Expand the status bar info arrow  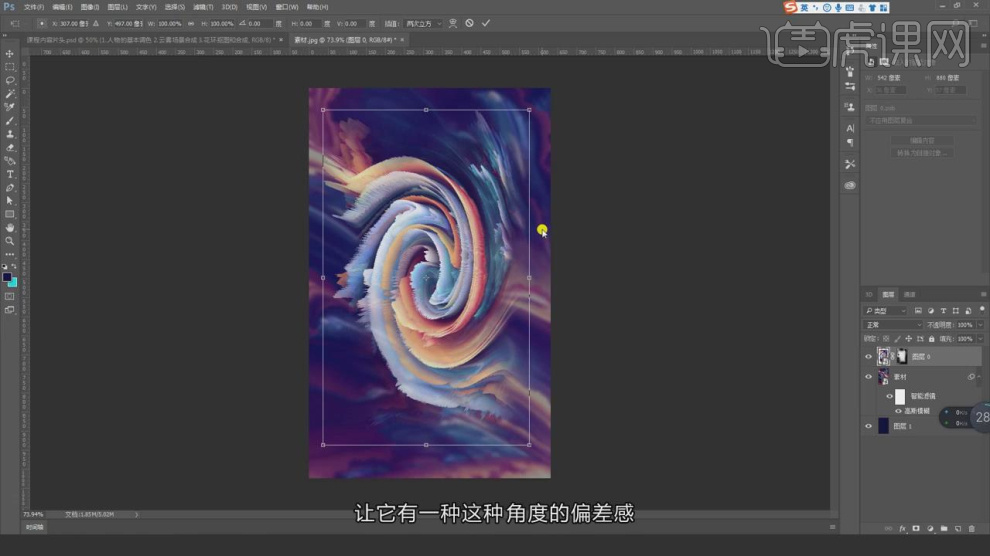(136, 514)
